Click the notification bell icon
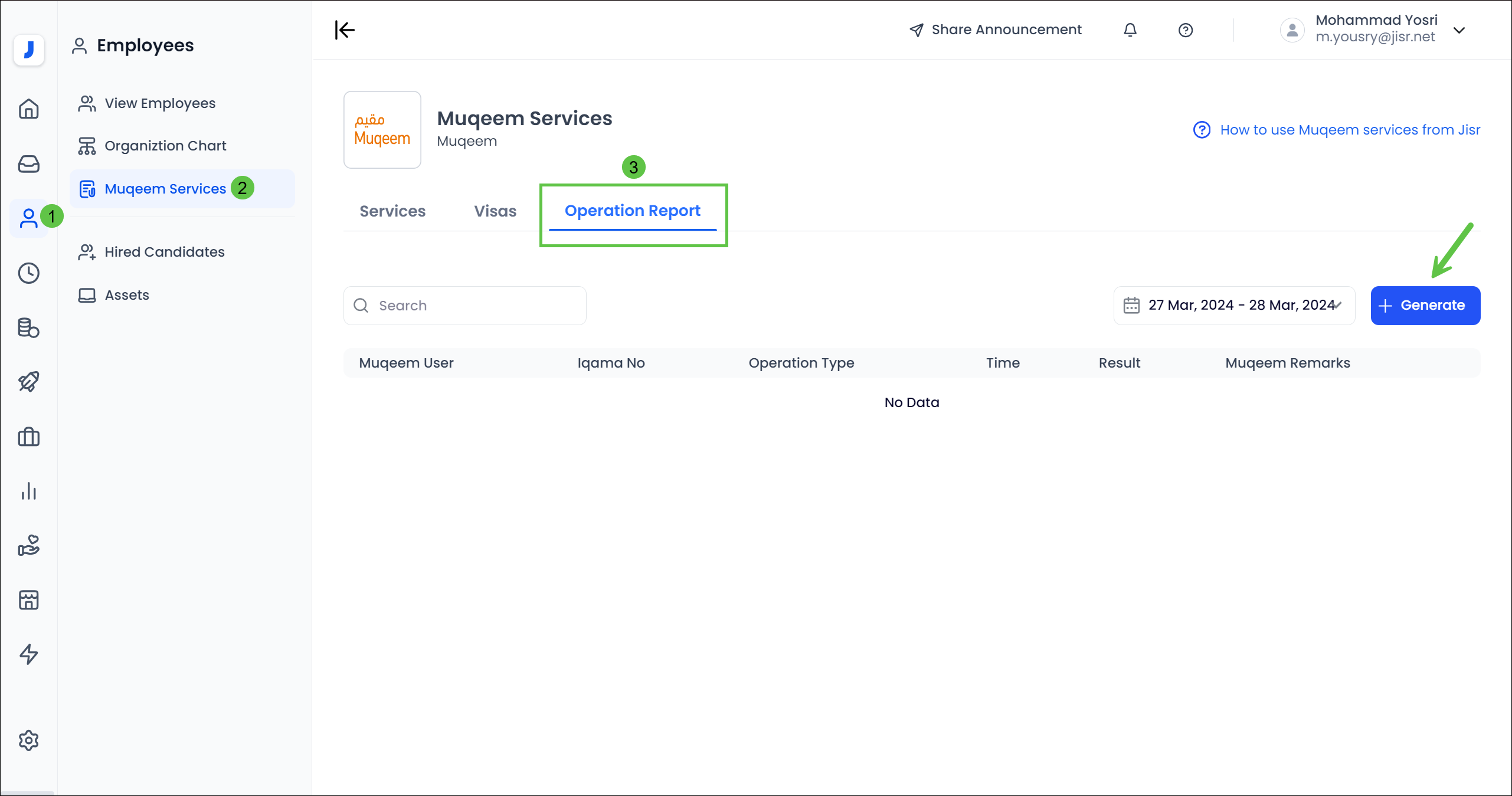This screenshot has height=796, width=1512. coord(1130,30)
